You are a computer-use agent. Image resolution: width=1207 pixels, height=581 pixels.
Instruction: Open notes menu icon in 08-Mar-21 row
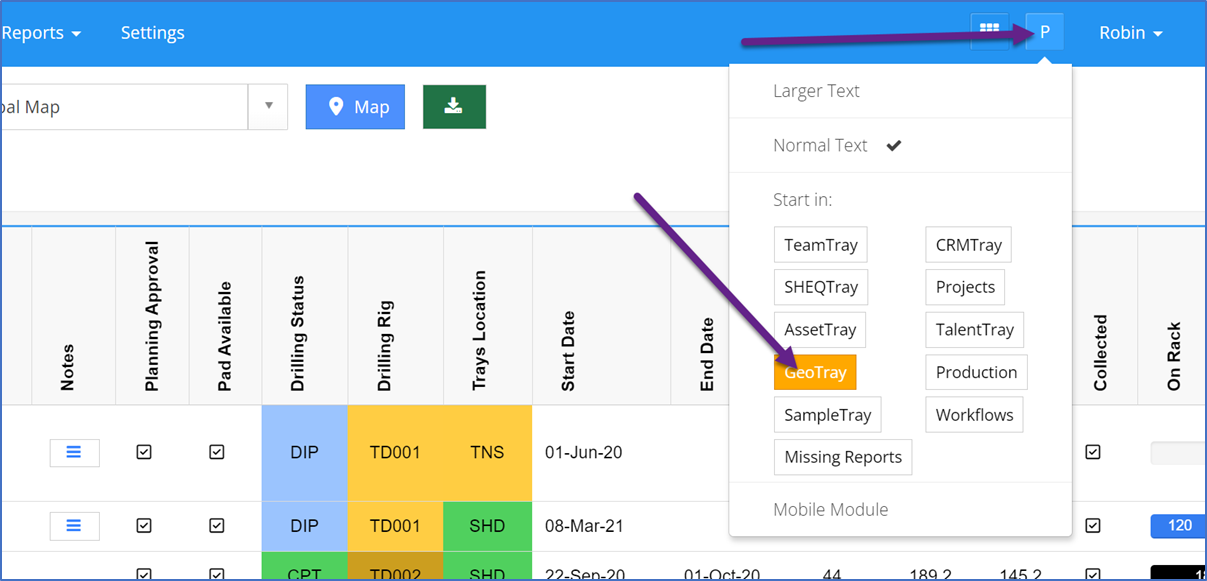coord(74,526)
